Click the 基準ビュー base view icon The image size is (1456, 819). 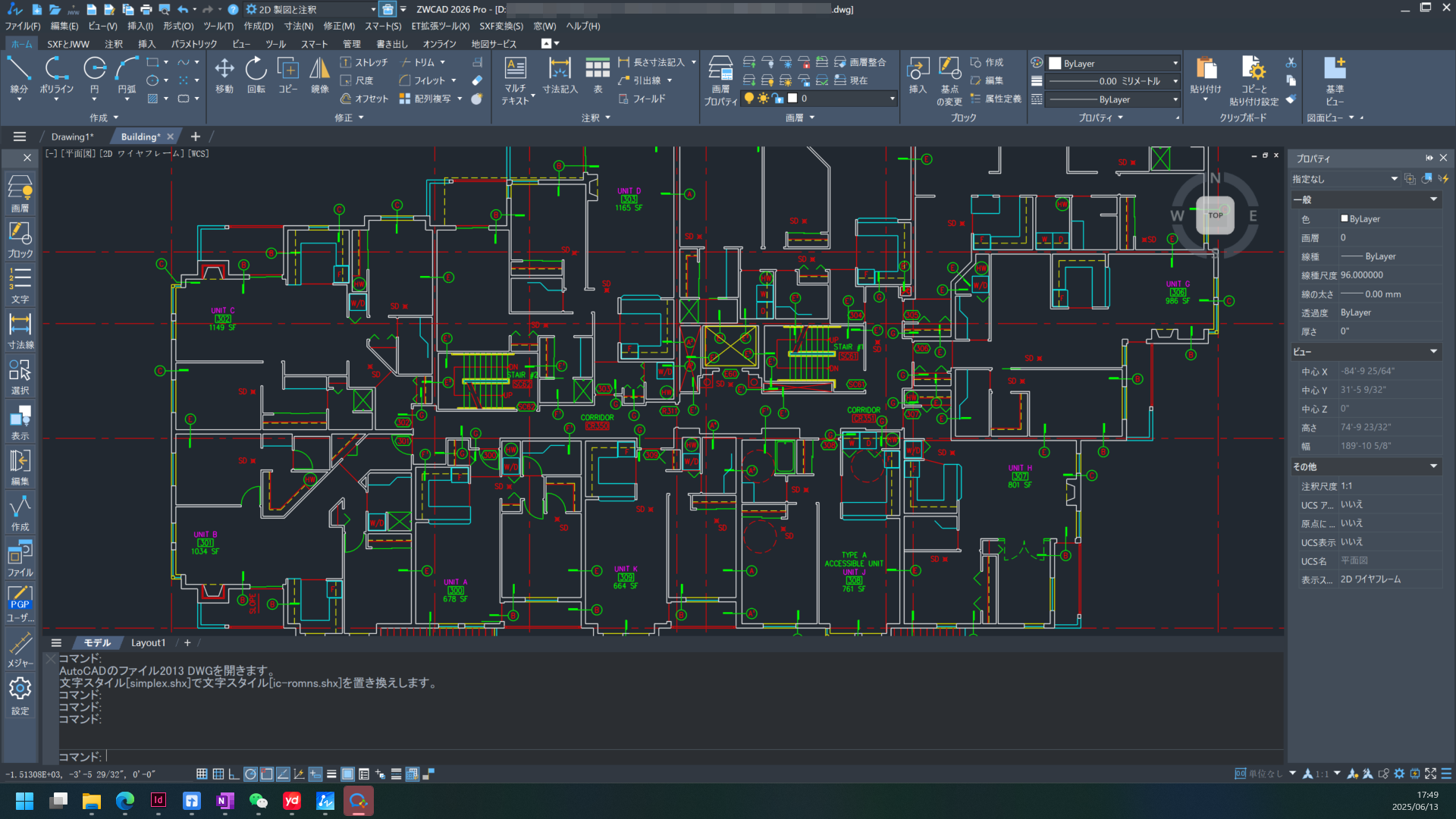pos(1335,80)
